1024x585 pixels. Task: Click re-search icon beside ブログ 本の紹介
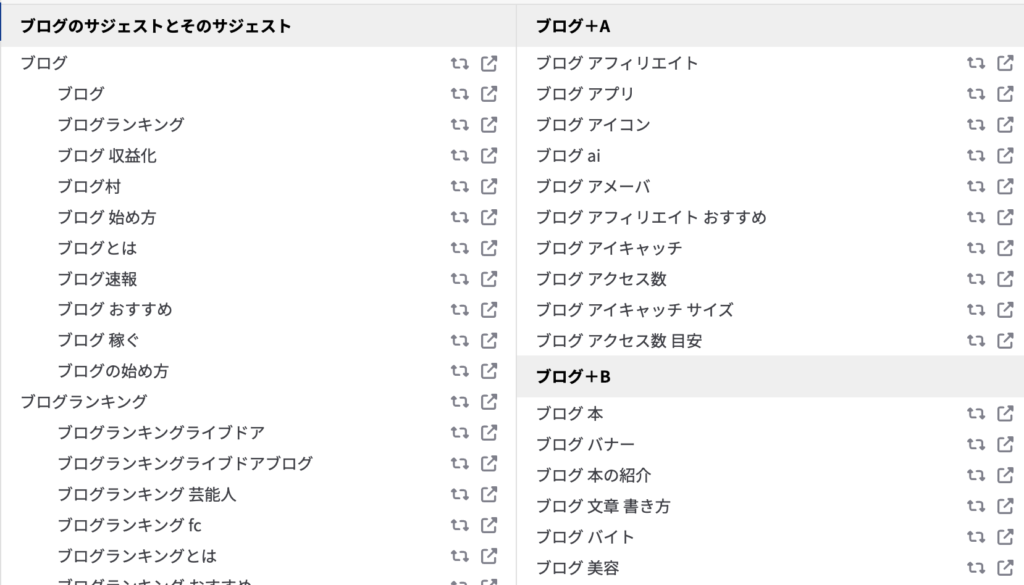click(976, 475)
